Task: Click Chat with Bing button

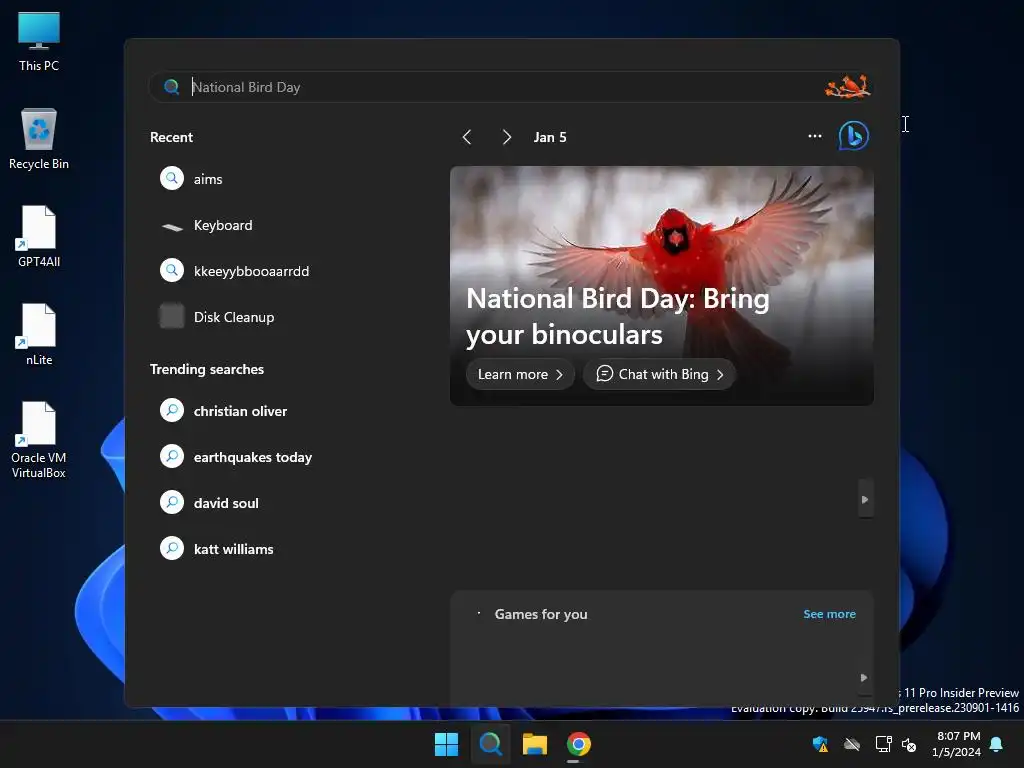Action: [x=660, y=374]
